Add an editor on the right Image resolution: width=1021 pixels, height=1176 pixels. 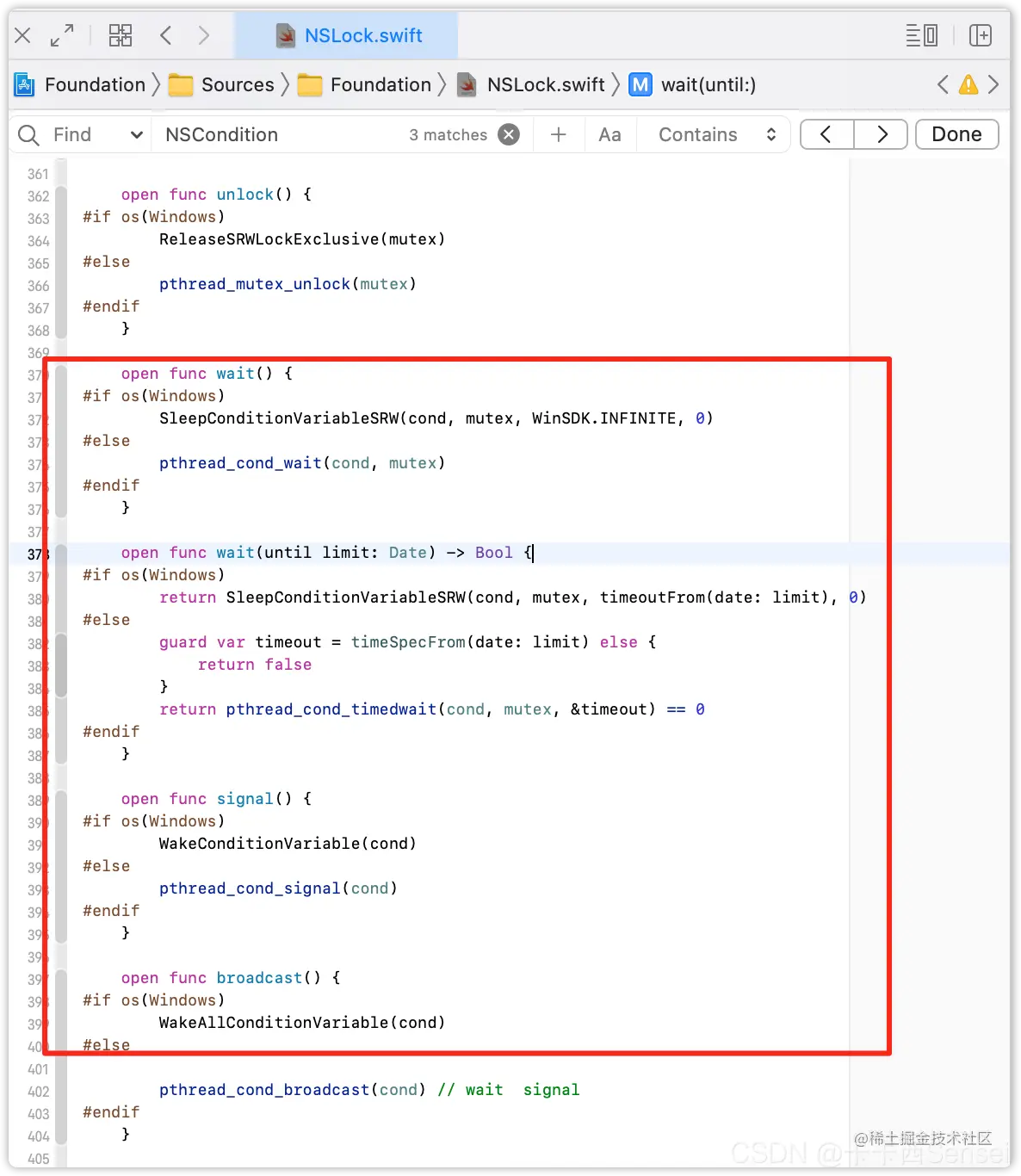point(981,35)
